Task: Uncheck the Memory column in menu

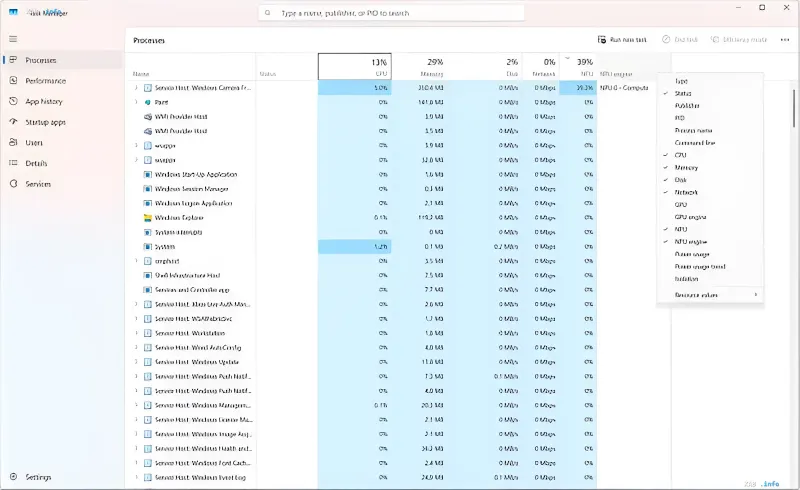Action: click(x=710, y=167)
